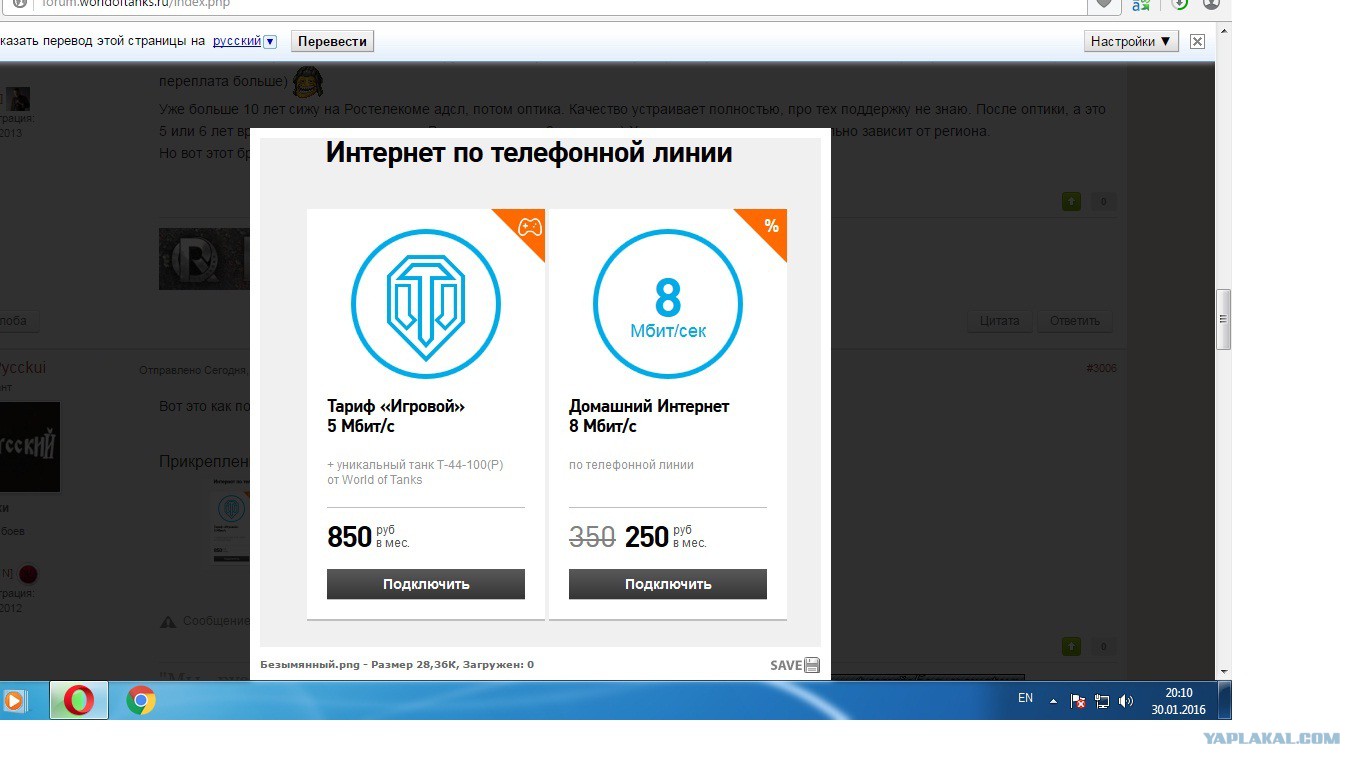Open the clock showing 20:10

click(1179, 701)
